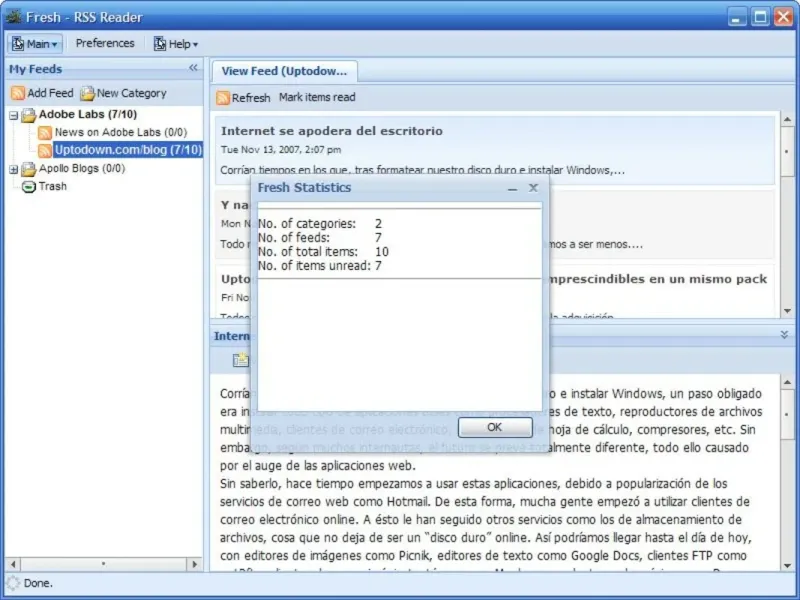Click right arrow of feeds horizontal scrollbar

coord(194,564)
